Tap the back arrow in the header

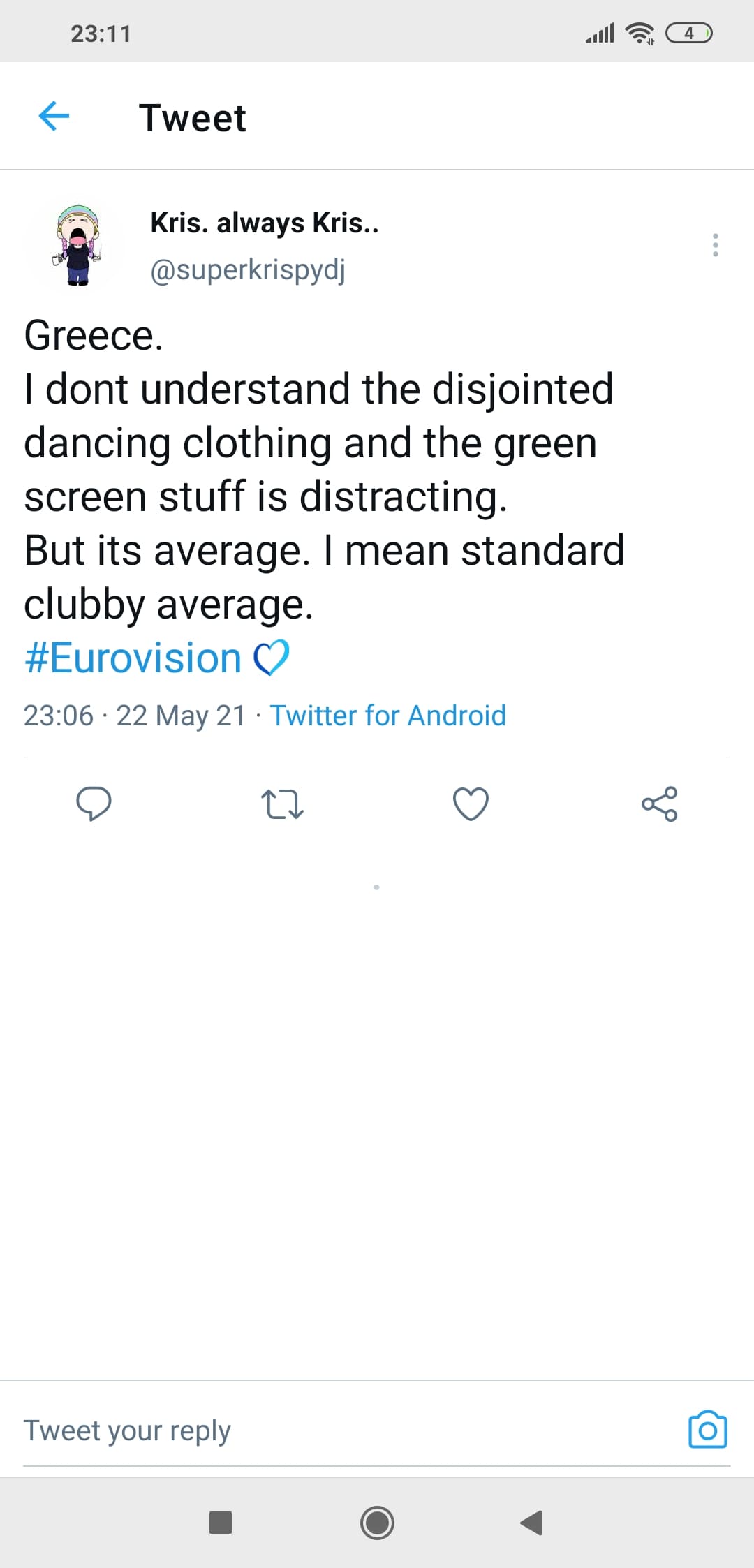(54, 116)
